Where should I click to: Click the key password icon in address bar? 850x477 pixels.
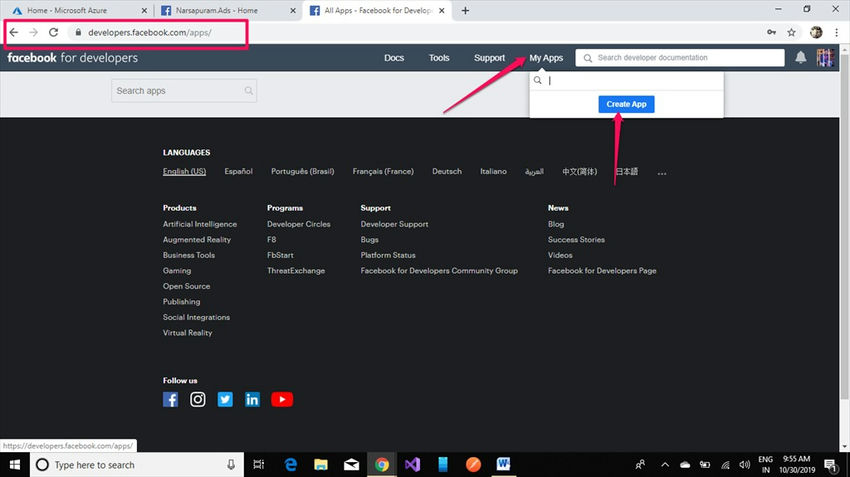771,33
